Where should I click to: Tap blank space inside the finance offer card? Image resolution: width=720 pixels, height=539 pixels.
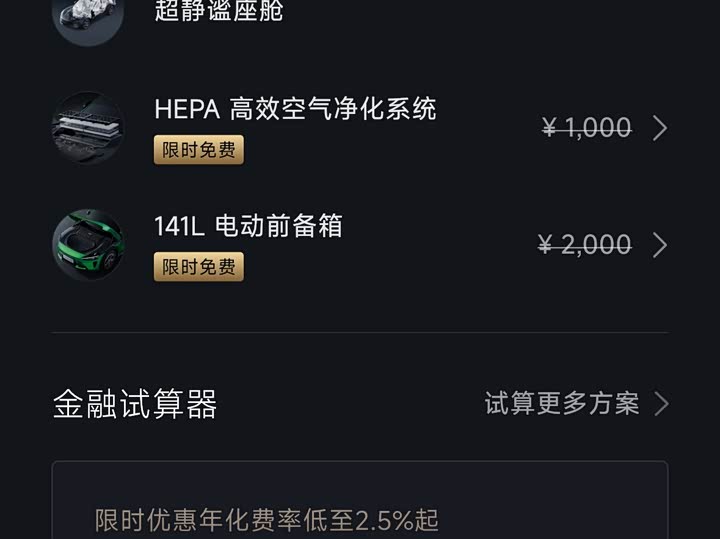coord(560,495)
